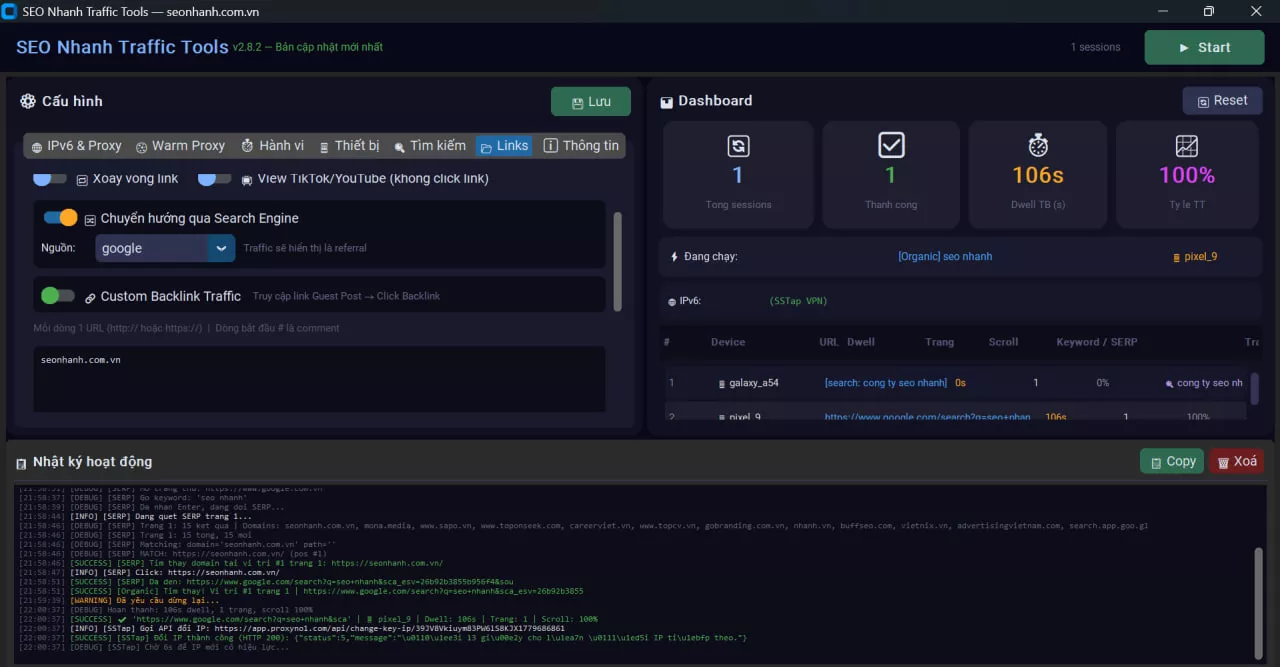Disable Chuyển hướng qua Search Engine toggle

60,217
